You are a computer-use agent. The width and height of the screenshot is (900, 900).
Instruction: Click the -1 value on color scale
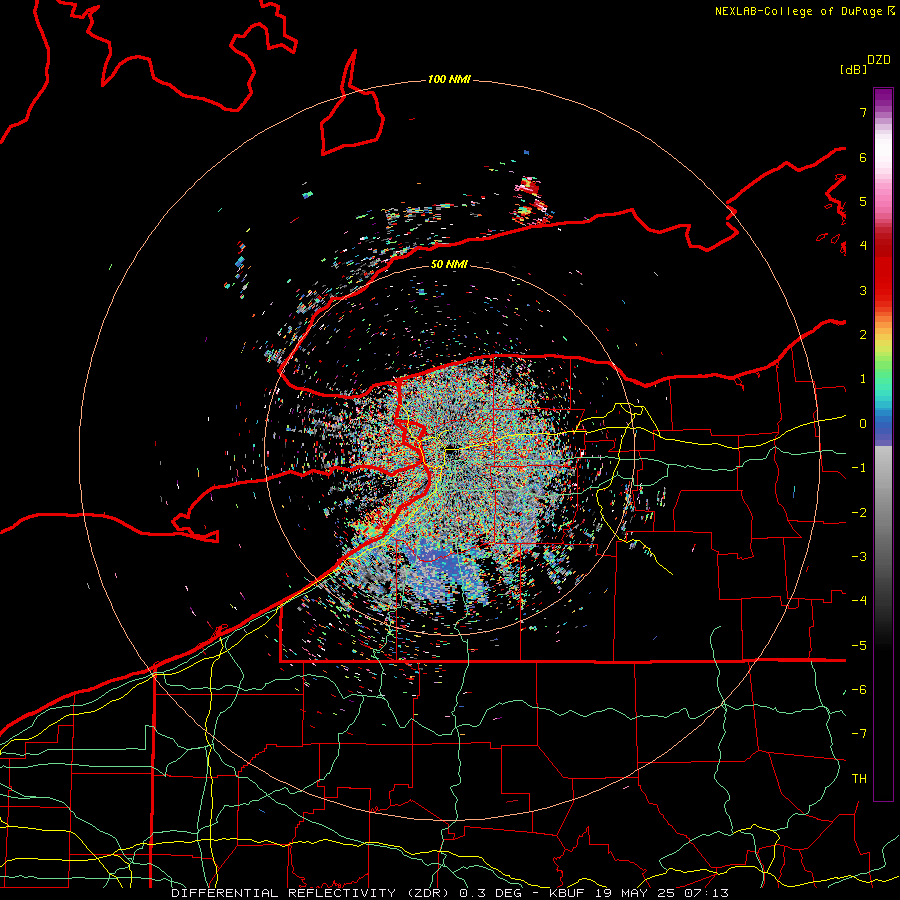859,468
